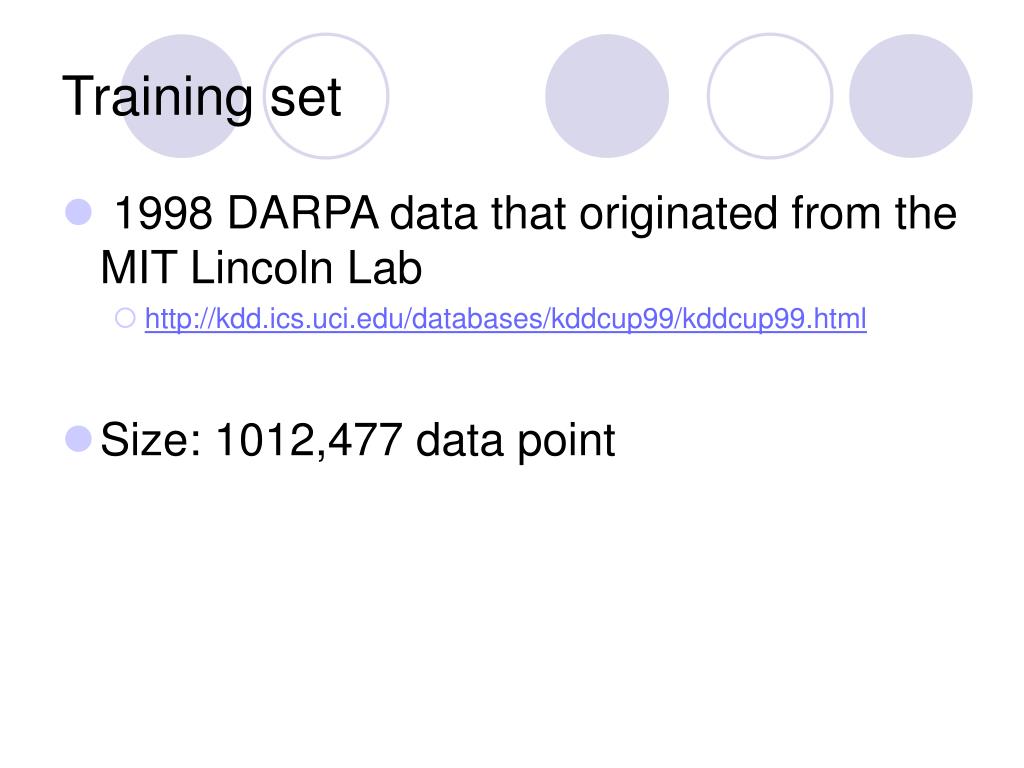Click the word 'DARPA'
1024x768 pixels.
tap(303, 214)
